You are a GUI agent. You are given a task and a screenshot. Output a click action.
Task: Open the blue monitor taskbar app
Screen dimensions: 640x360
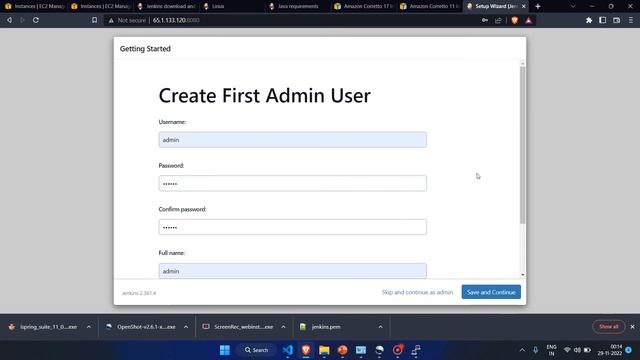coord(361,350)
